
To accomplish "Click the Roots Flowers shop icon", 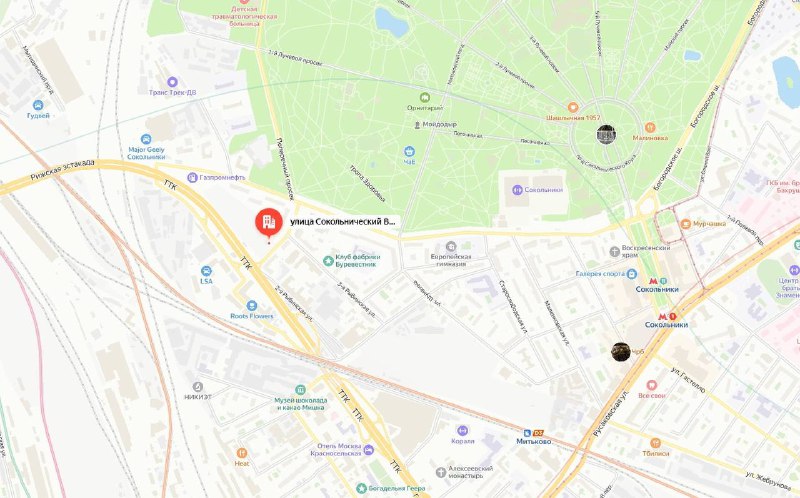I will click(x=252, y=305).
